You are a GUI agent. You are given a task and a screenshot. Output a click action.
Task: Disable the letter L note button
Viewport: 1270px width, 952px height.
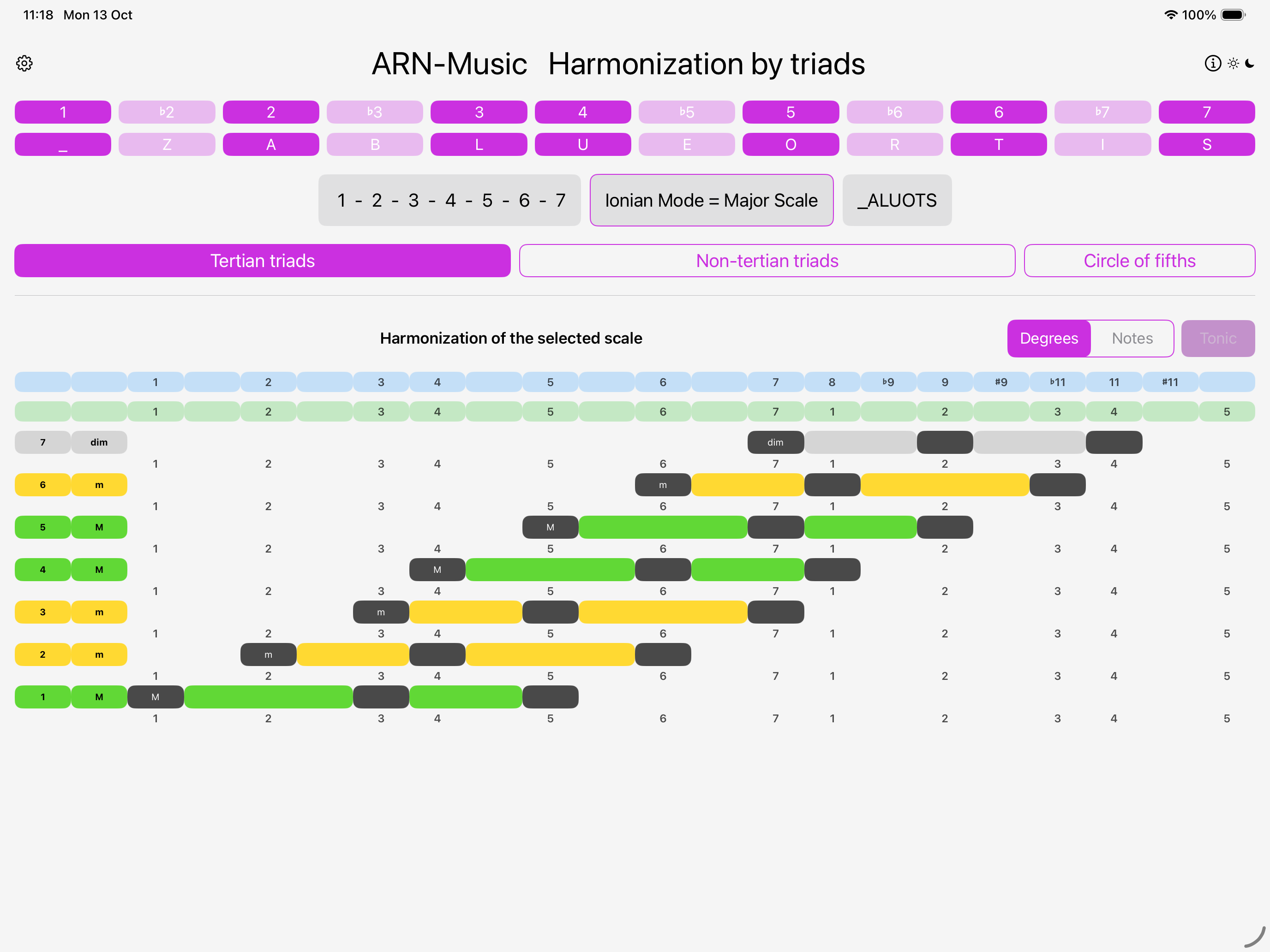[478, 145]
